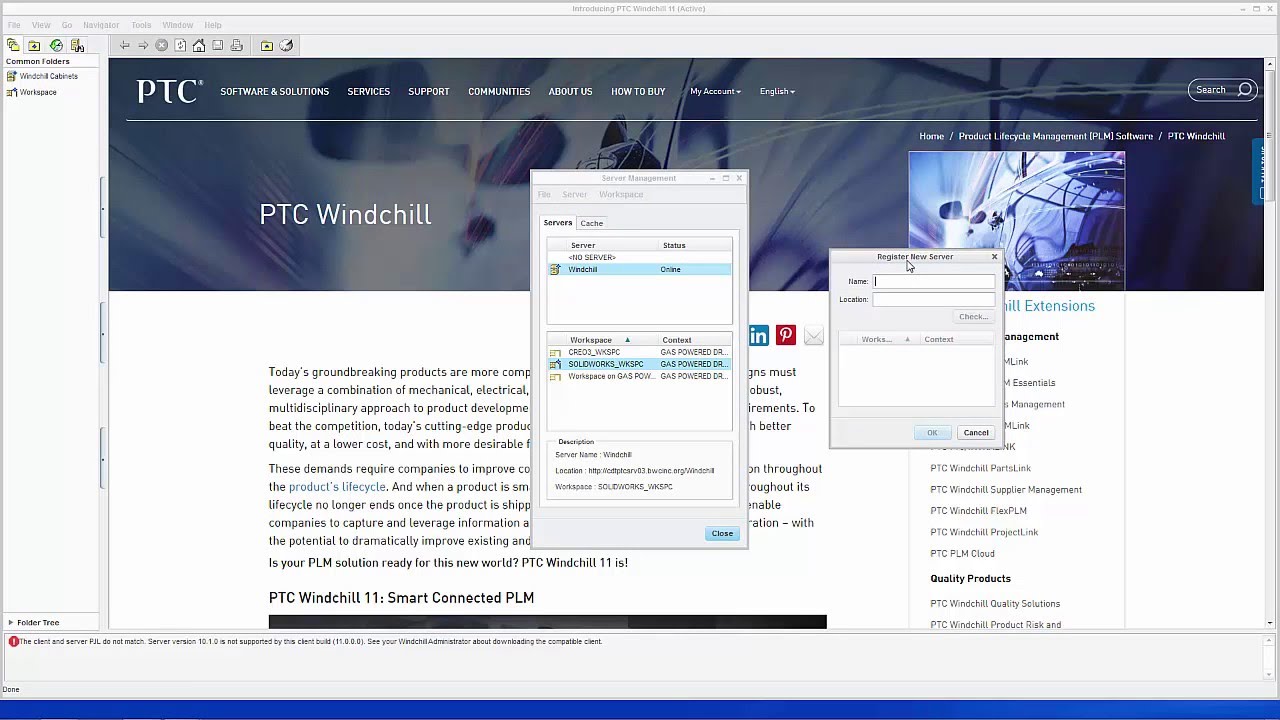1280x720 pixels.
Task: Click the yellow folder icon in the browser toolbar
Action: tap(267, 45)
